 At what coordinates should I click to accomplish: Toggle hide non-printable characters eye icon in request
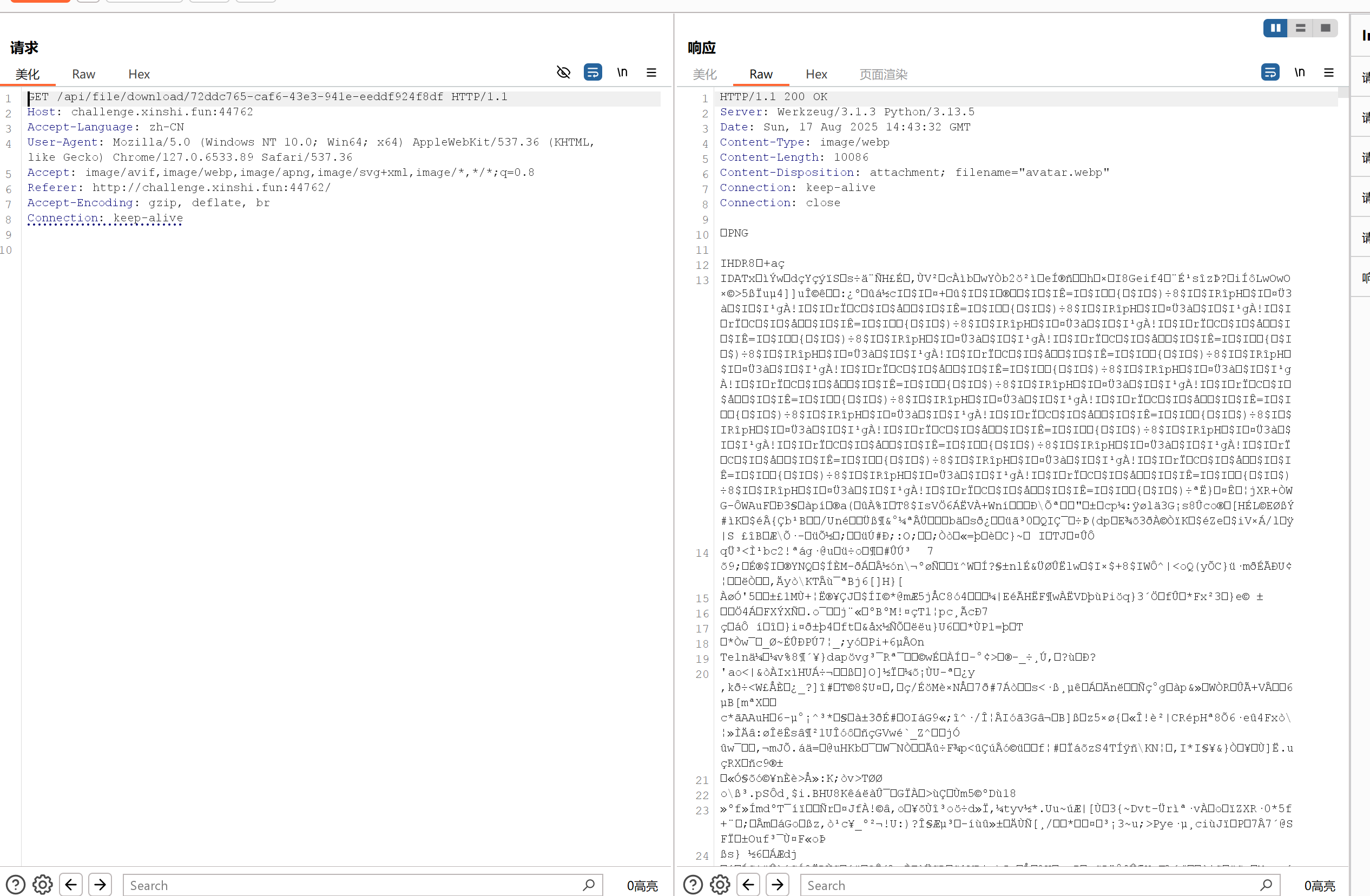(x=563, y=73)
